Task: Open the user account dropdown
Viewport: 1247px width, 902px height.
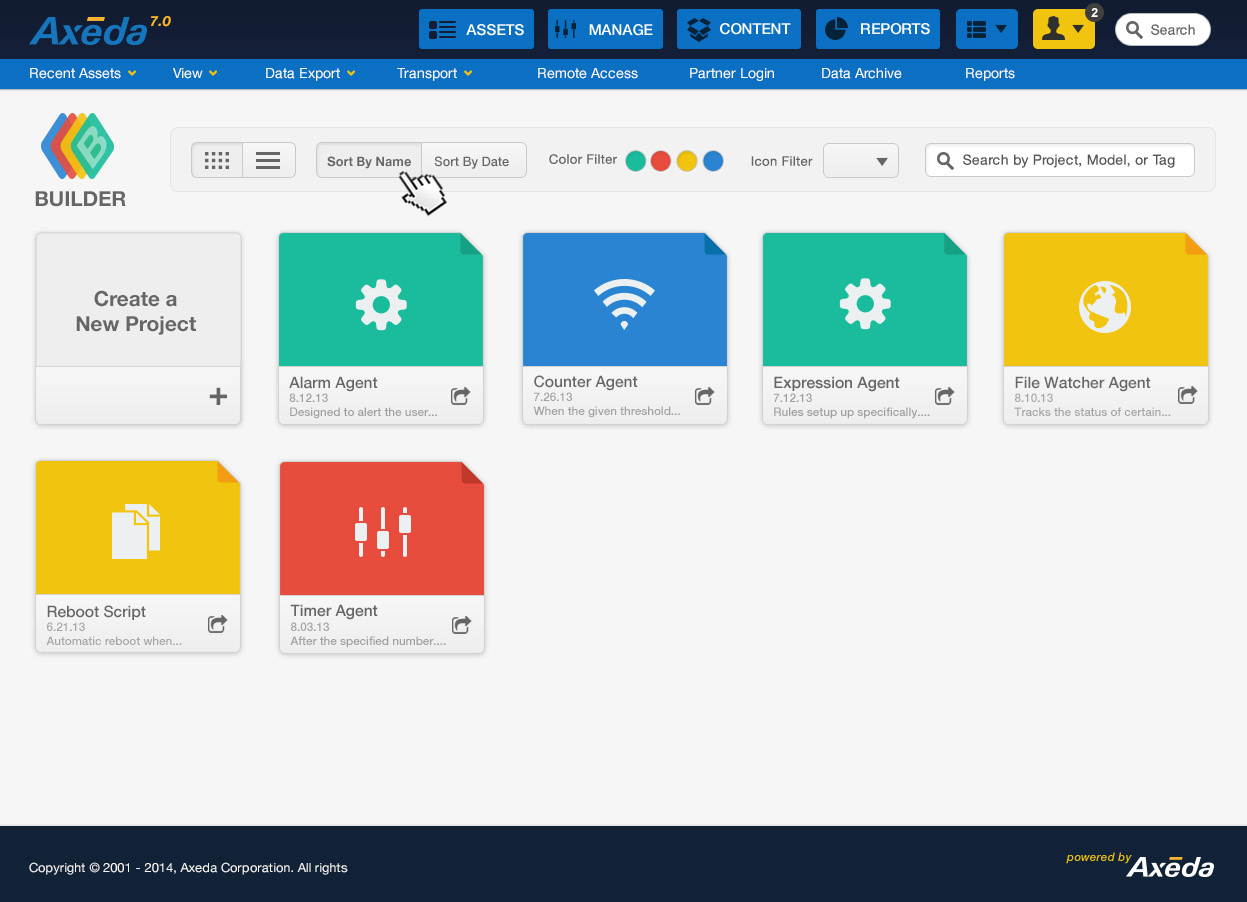Action: click(1063, 29)
